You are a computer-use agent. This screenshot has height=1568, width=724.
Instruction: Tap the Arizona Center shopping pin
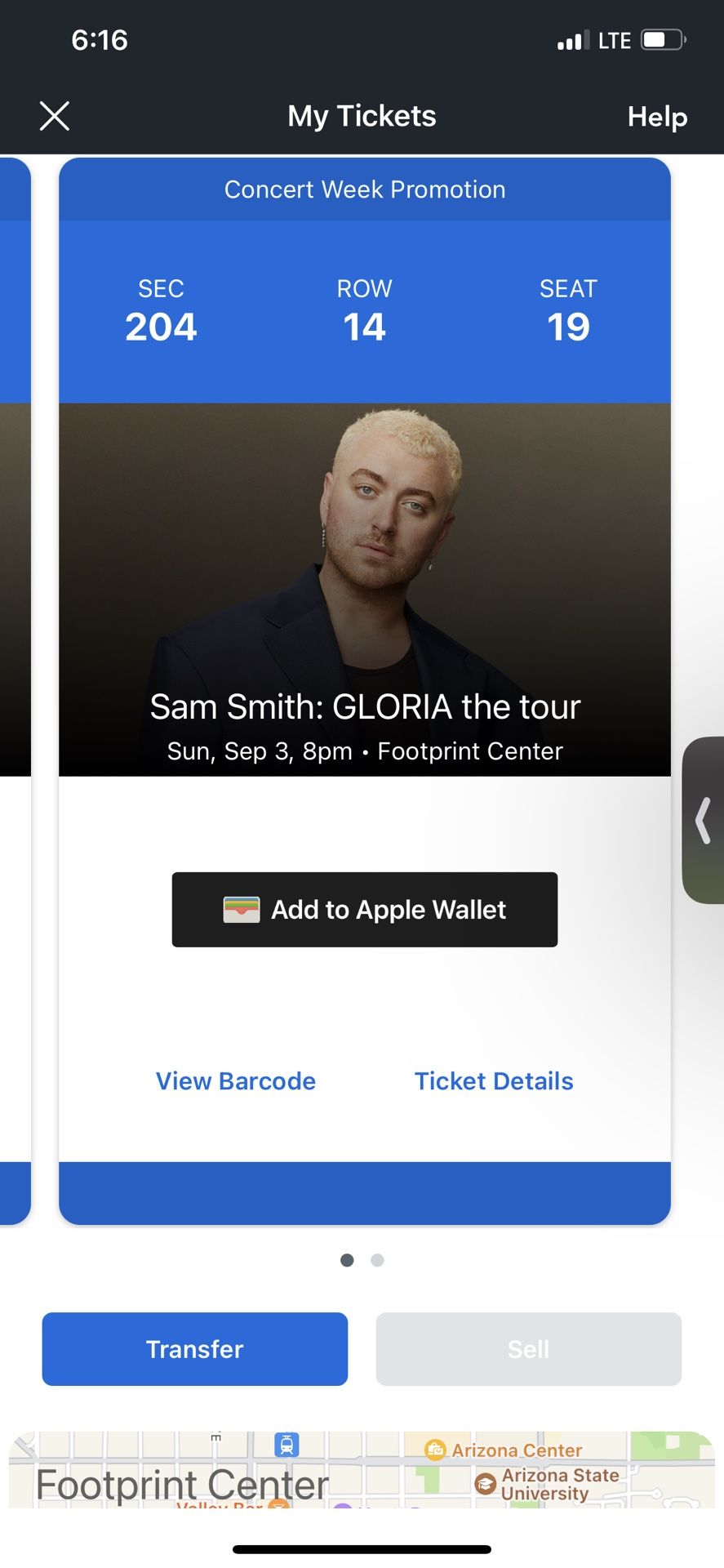(435, 1450)
